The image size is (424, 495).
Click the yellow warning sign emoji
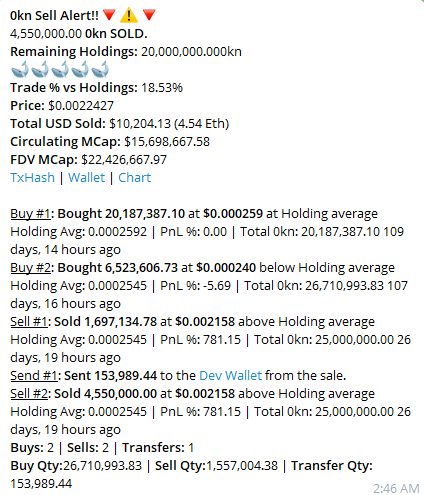tap(129, 15)
